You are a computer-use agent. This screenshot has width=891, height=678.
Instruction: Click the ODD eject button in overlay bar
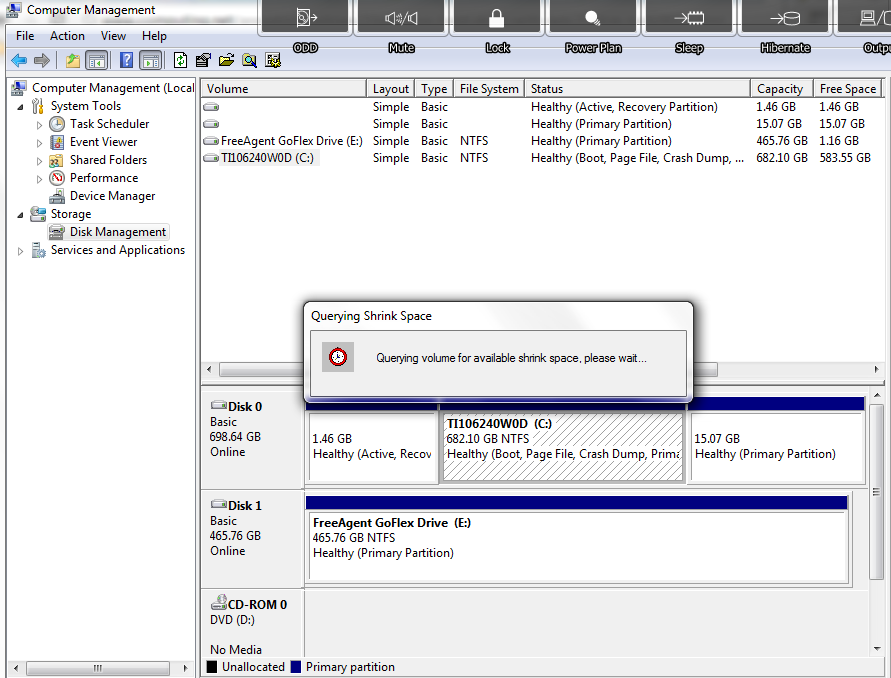point(306,18)
